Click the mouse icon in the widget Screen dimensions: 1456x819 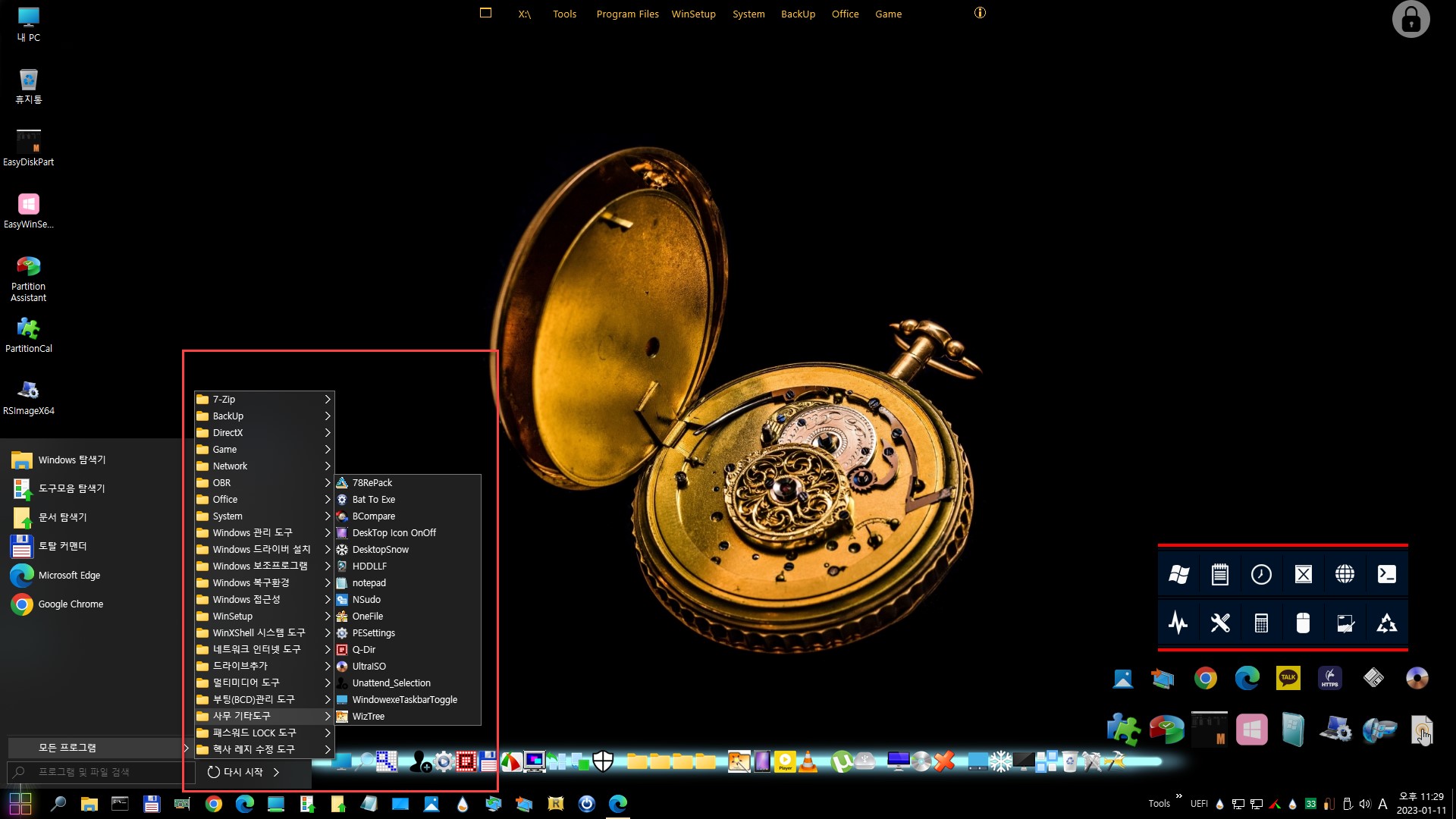pos(1303,623)
